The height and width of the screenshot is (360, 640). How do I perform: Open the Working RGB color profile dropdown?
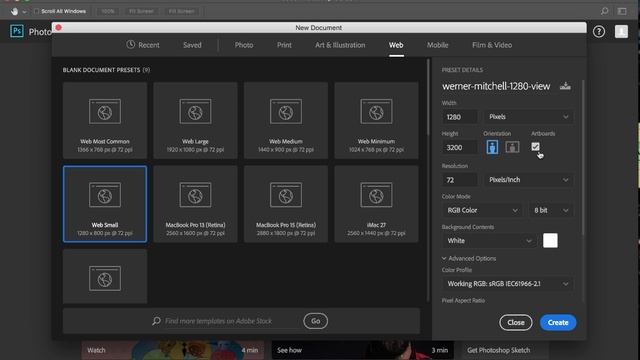point(507,284)
